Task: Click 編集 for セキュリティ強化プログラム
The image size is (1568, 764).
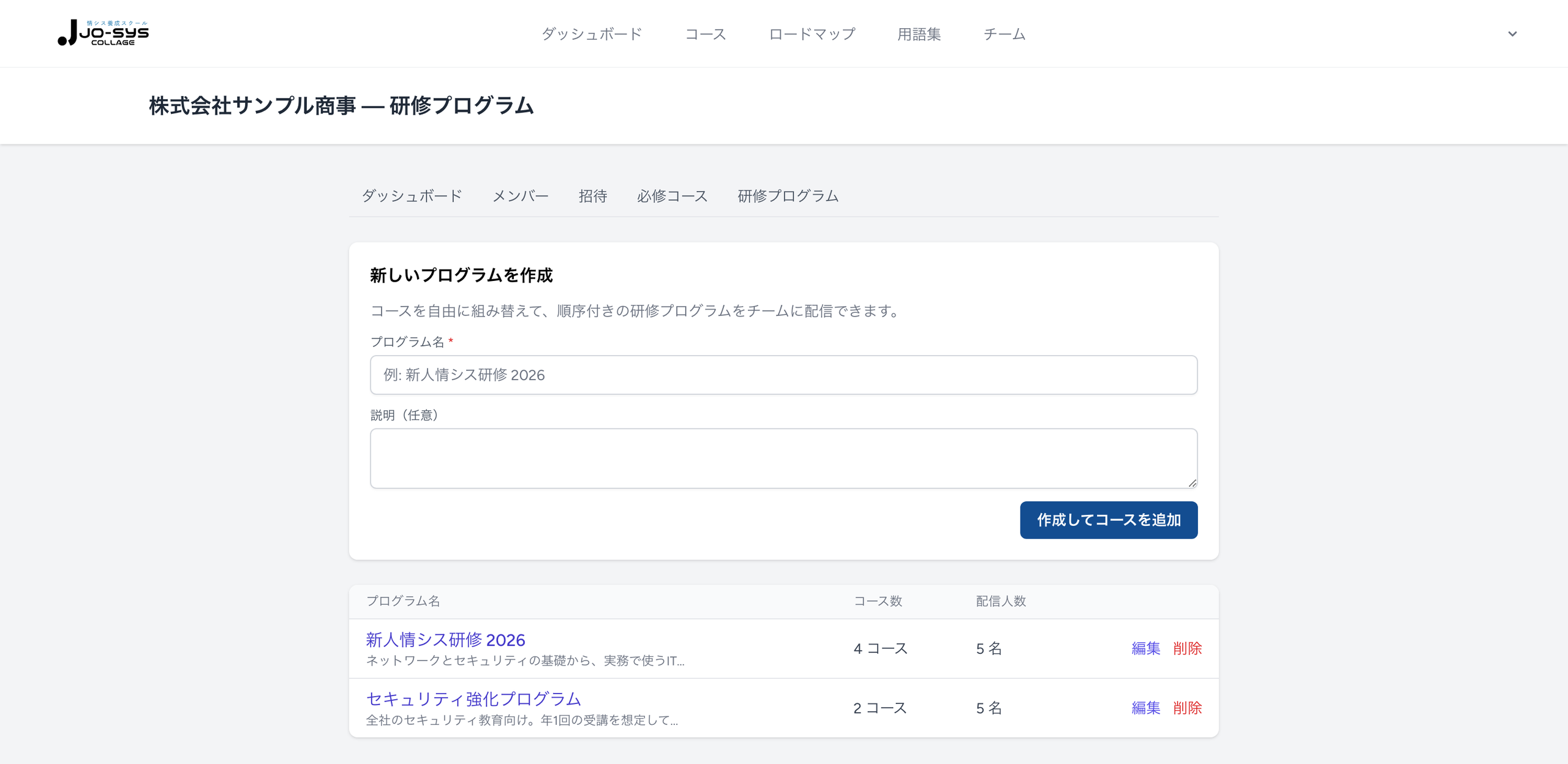Action: click(x=1146, y=708)
